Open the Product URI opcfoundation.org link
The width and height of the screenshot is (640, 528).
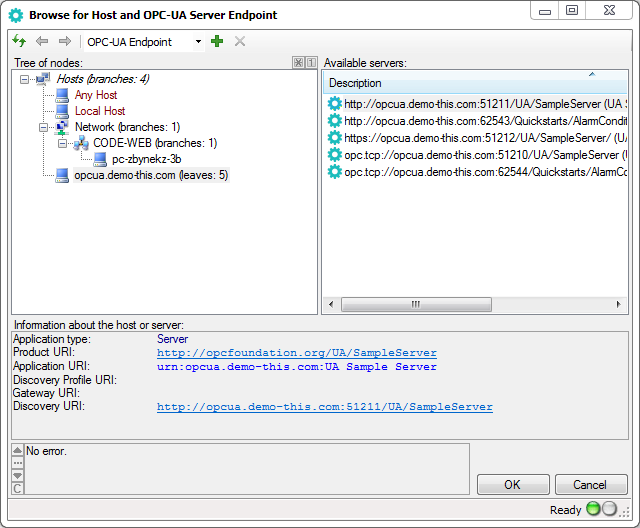(x=296, y=353)
